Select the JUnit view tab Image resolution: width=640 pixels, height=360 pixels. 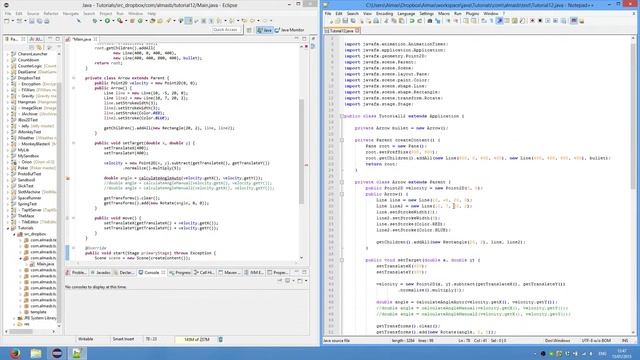point(37,39)
